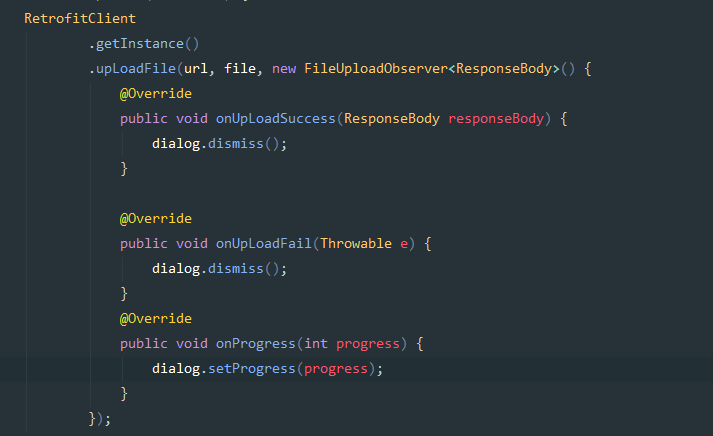713x436 pixels.
Task: Select the onProgress method name
Action: pyautogui.click(x=256, y=344)
